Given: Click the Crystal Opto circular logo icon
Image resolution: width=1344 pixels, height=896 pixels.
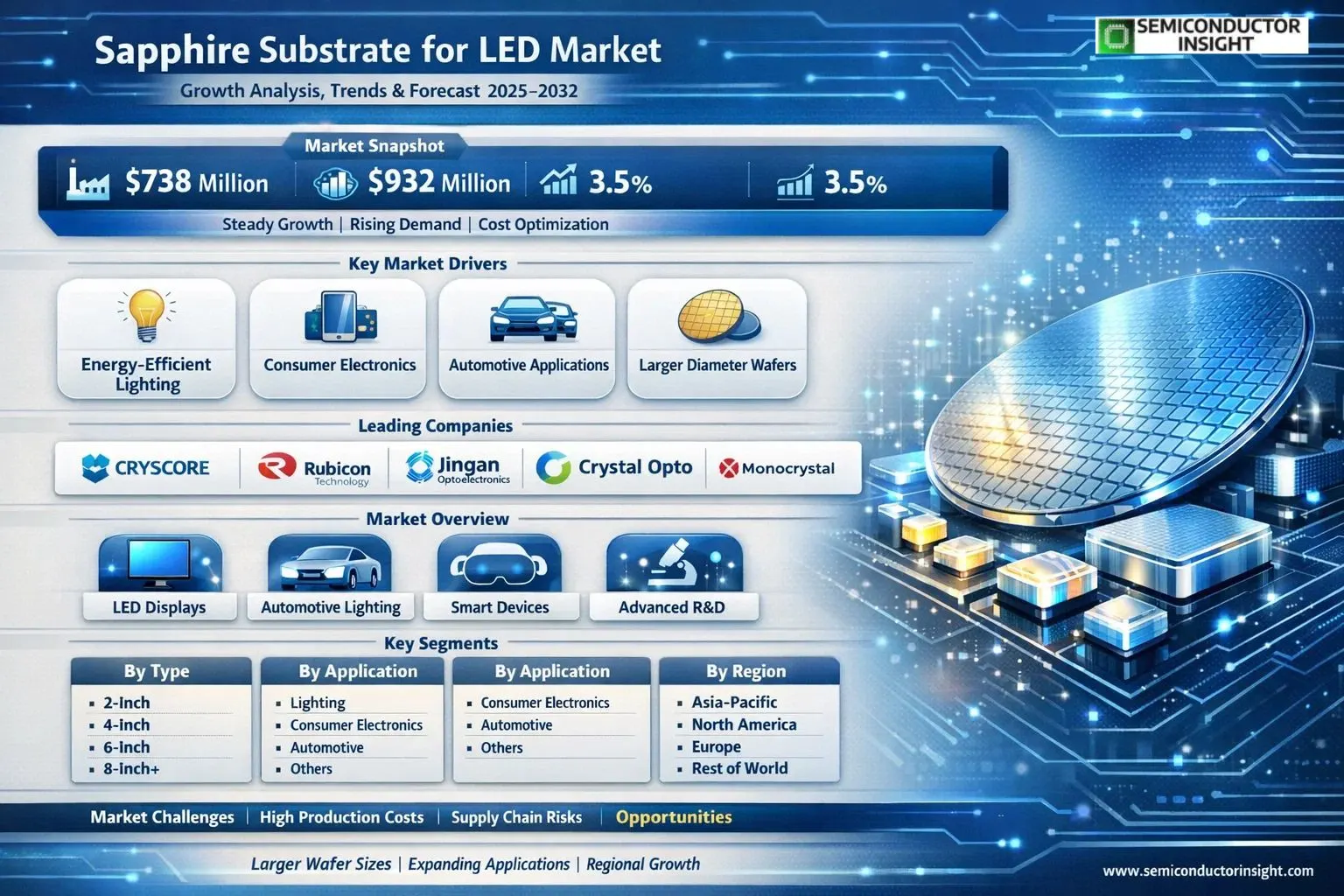Looking at the screenshot, I should point(553,468).
